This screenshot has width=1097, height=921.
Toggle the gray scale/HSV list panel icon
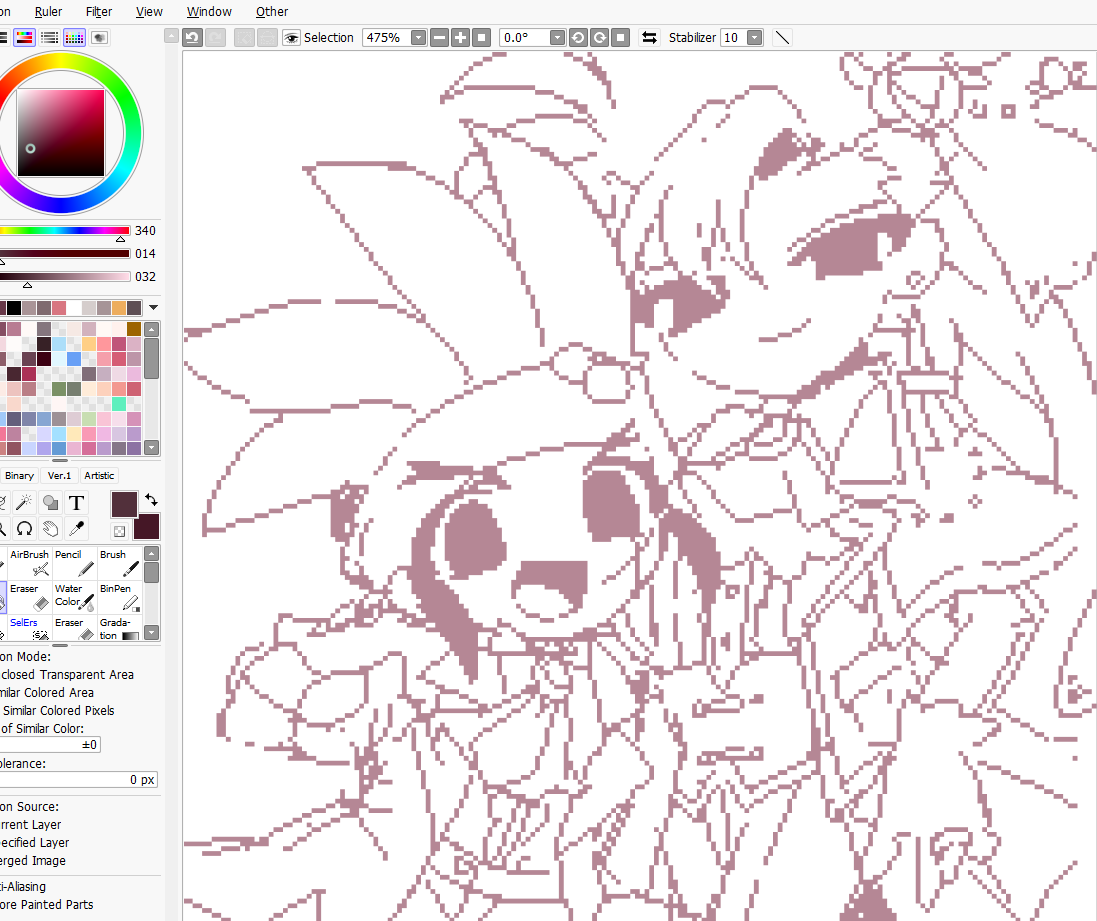[50, 37]
